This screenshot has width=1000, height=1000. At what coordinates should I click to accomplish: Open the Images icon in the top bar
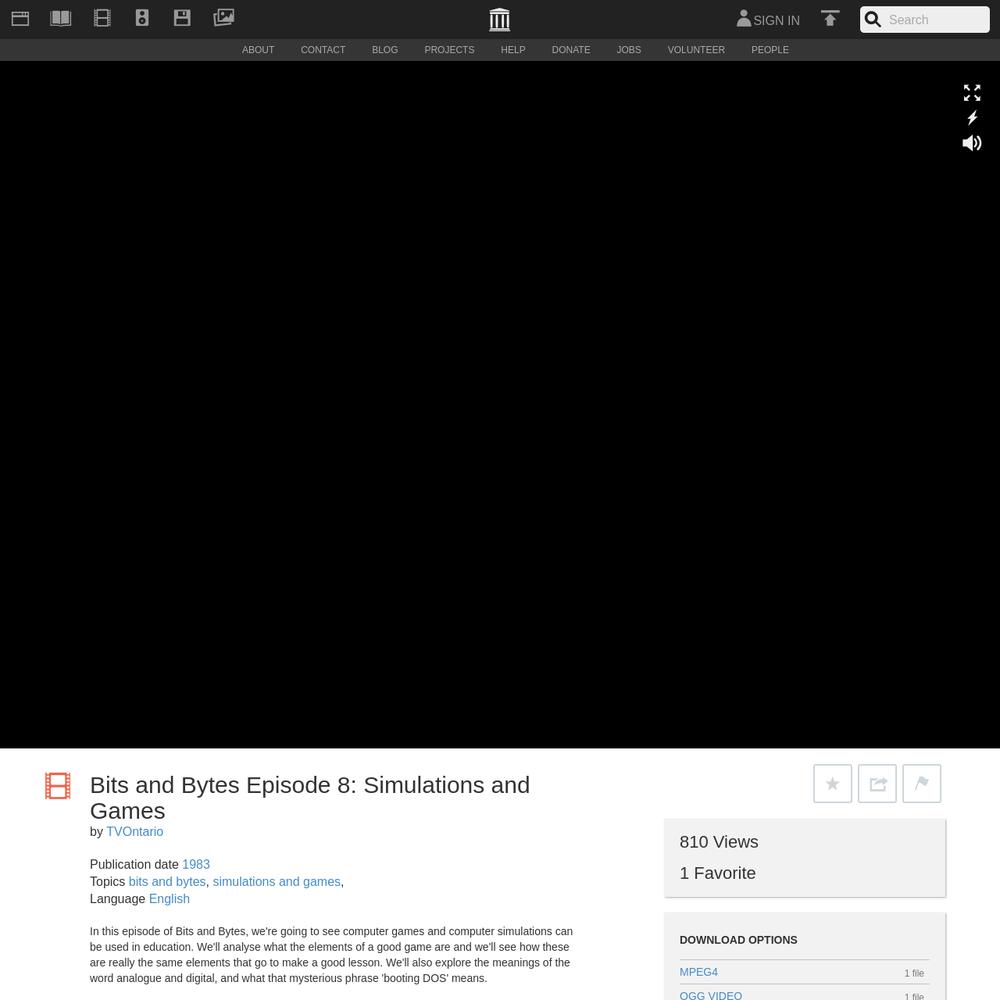224,17
